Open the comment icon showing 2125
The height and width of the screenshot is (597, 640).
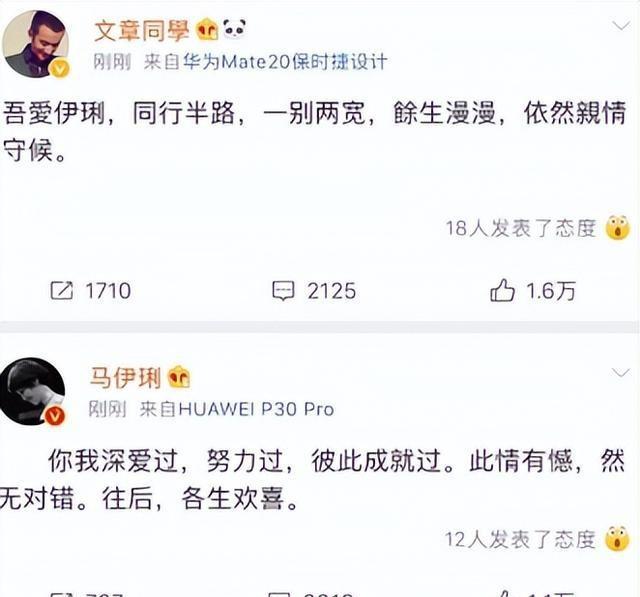click(283, 291)
